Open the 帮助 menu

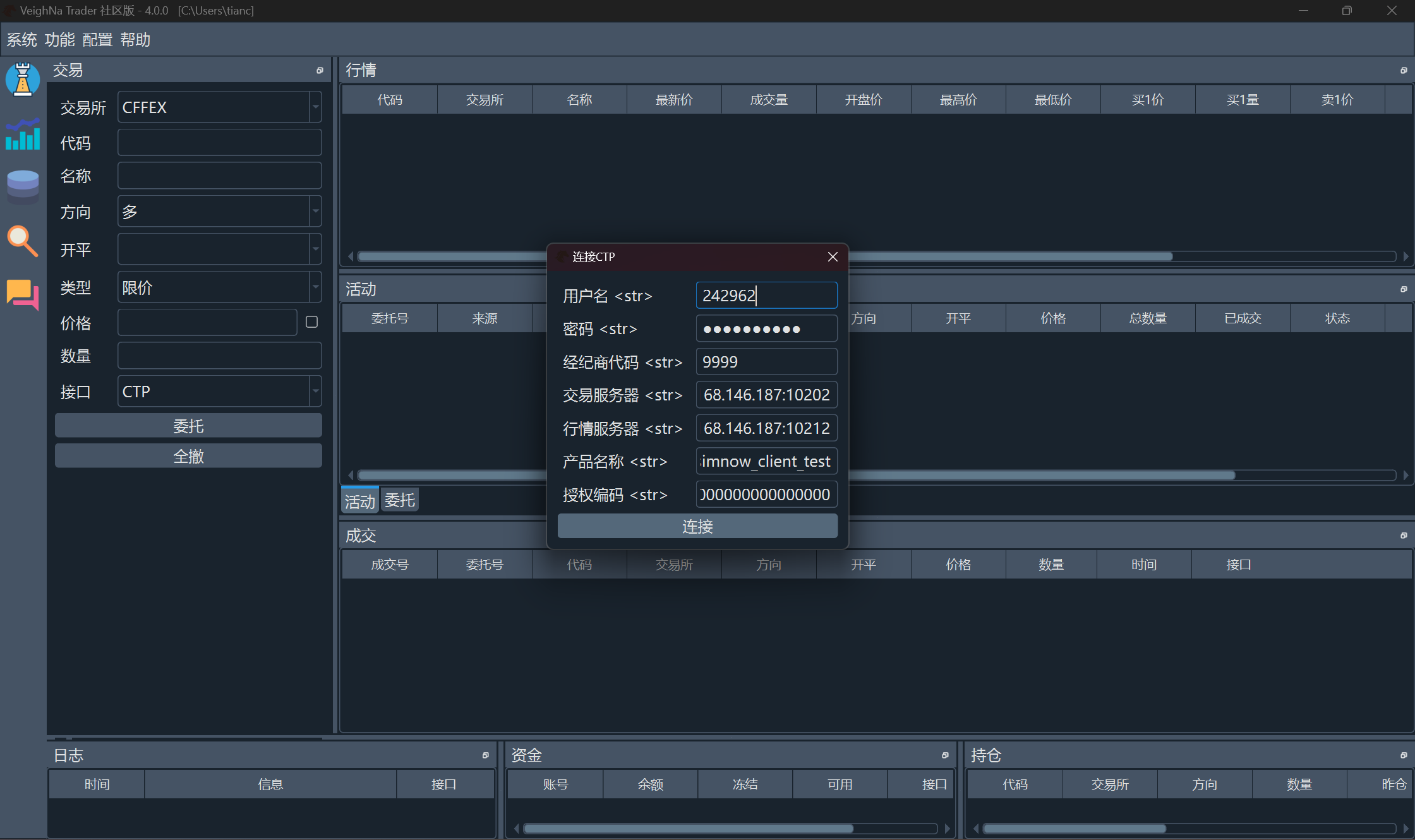click(x=135, y=40)
